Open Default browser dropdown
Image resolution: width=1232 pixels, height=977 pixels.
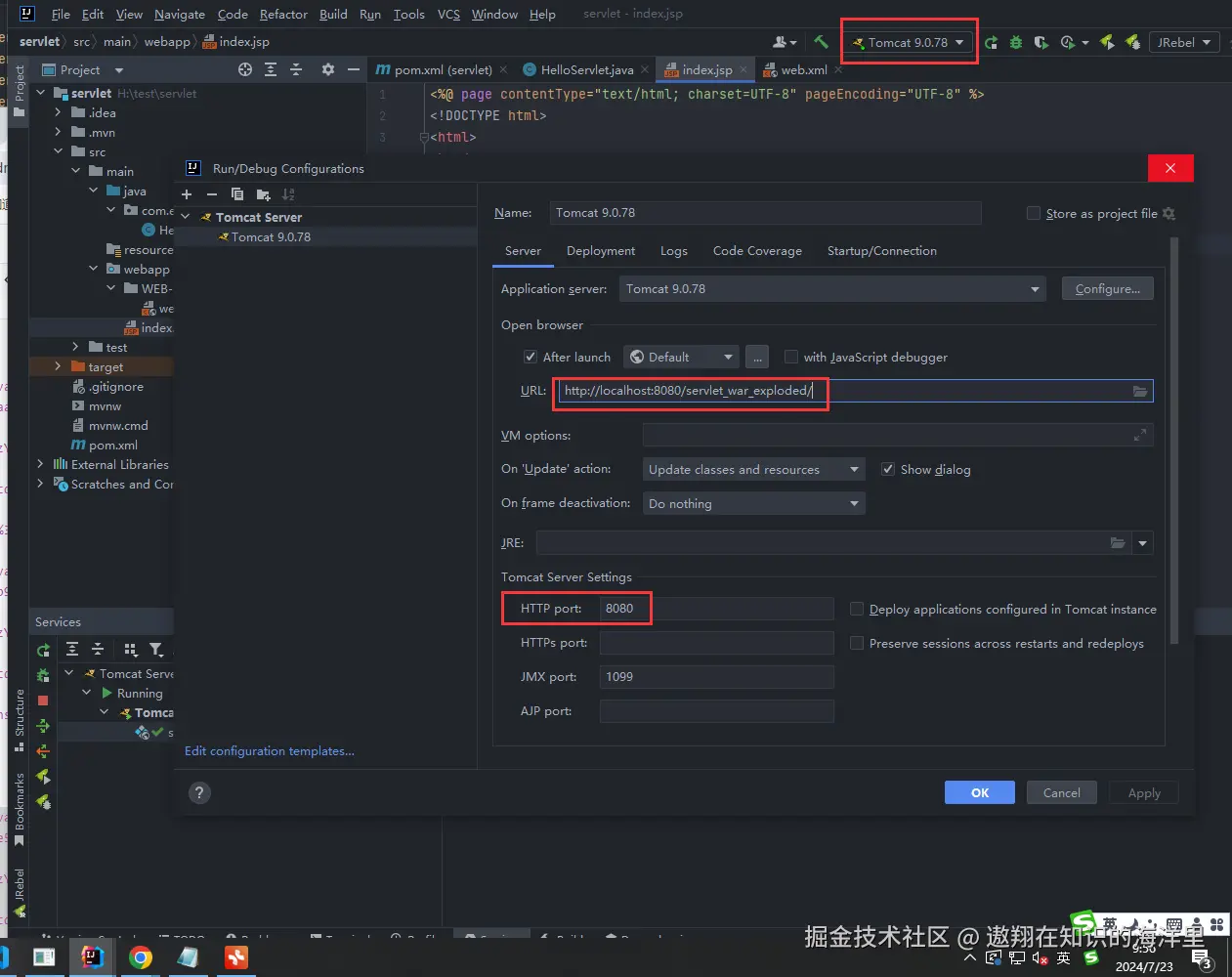click(x=680, y=357)
